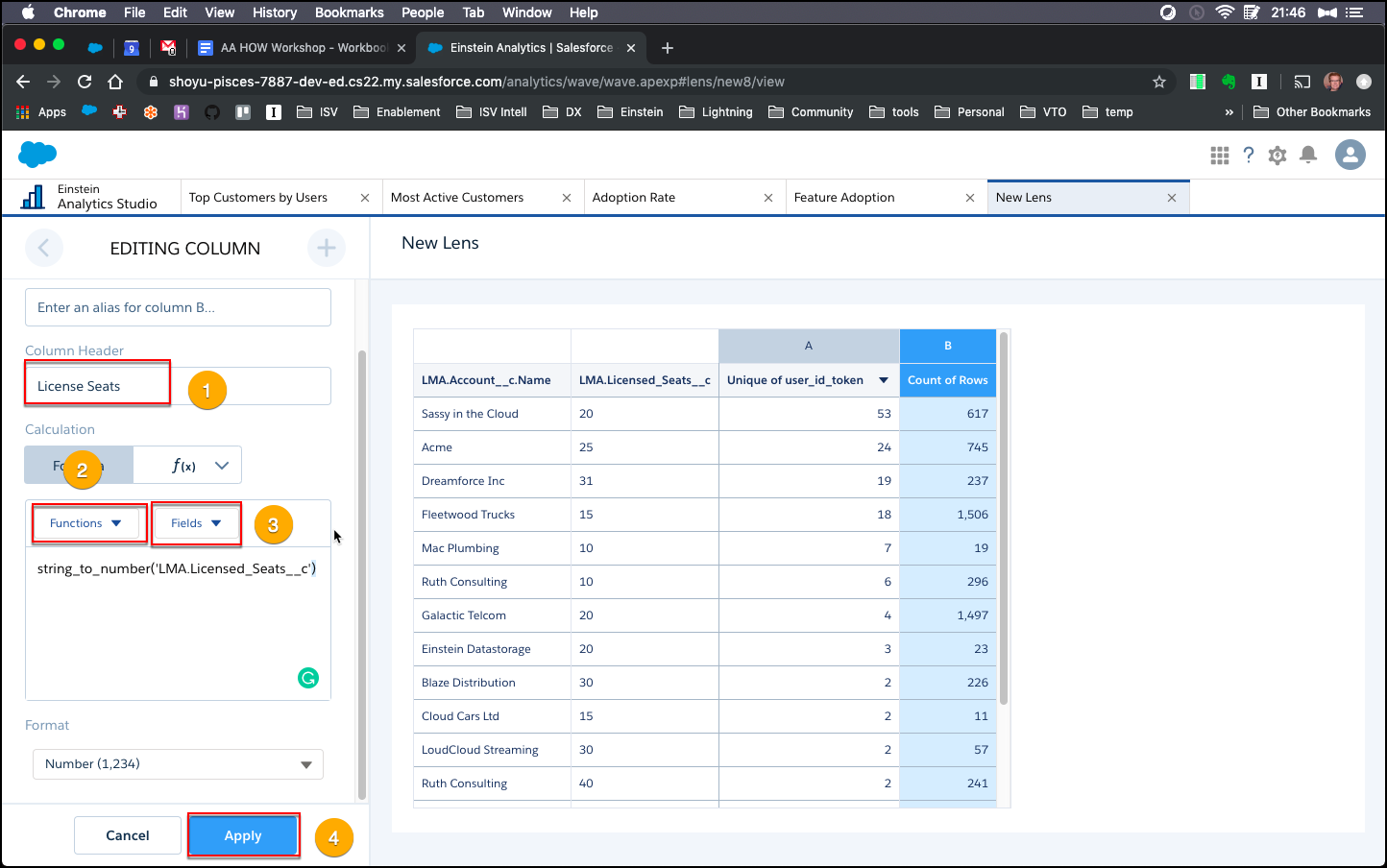The width and height of the screenshot is (1387, 868).
Task: Open the Einstein bookmarks folder
Action: click(x=630, y=112)
